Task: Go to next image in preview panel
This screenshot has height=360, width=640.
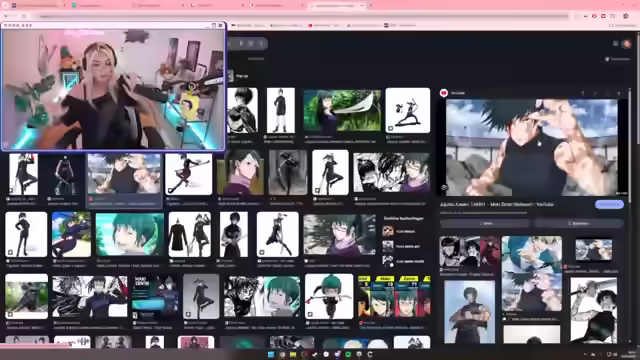Action: pyautogui.click(x=595, y=93)
